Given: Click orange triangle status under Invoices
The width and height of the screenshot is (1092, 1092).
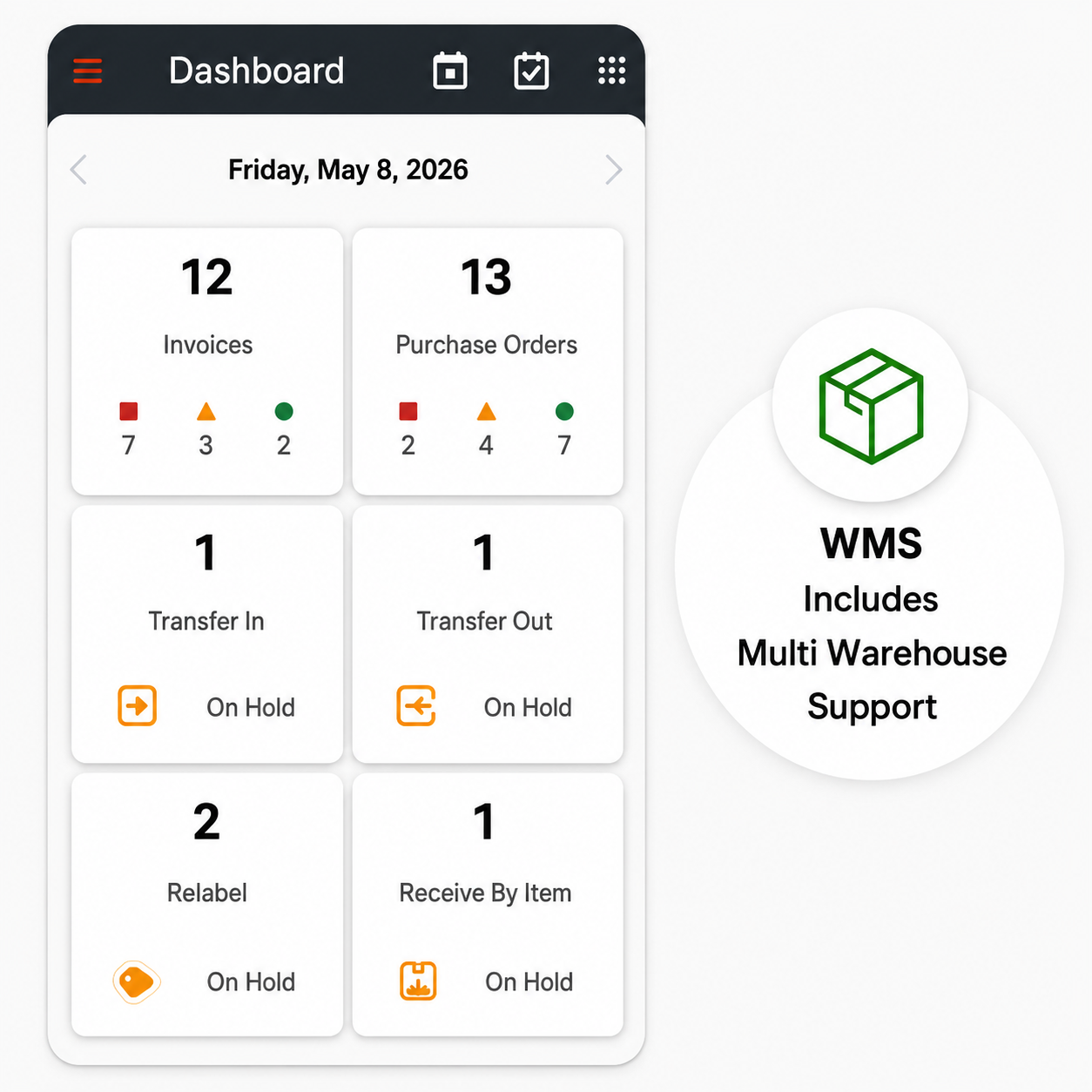Looking at the screenshot, I should point(206,411).
